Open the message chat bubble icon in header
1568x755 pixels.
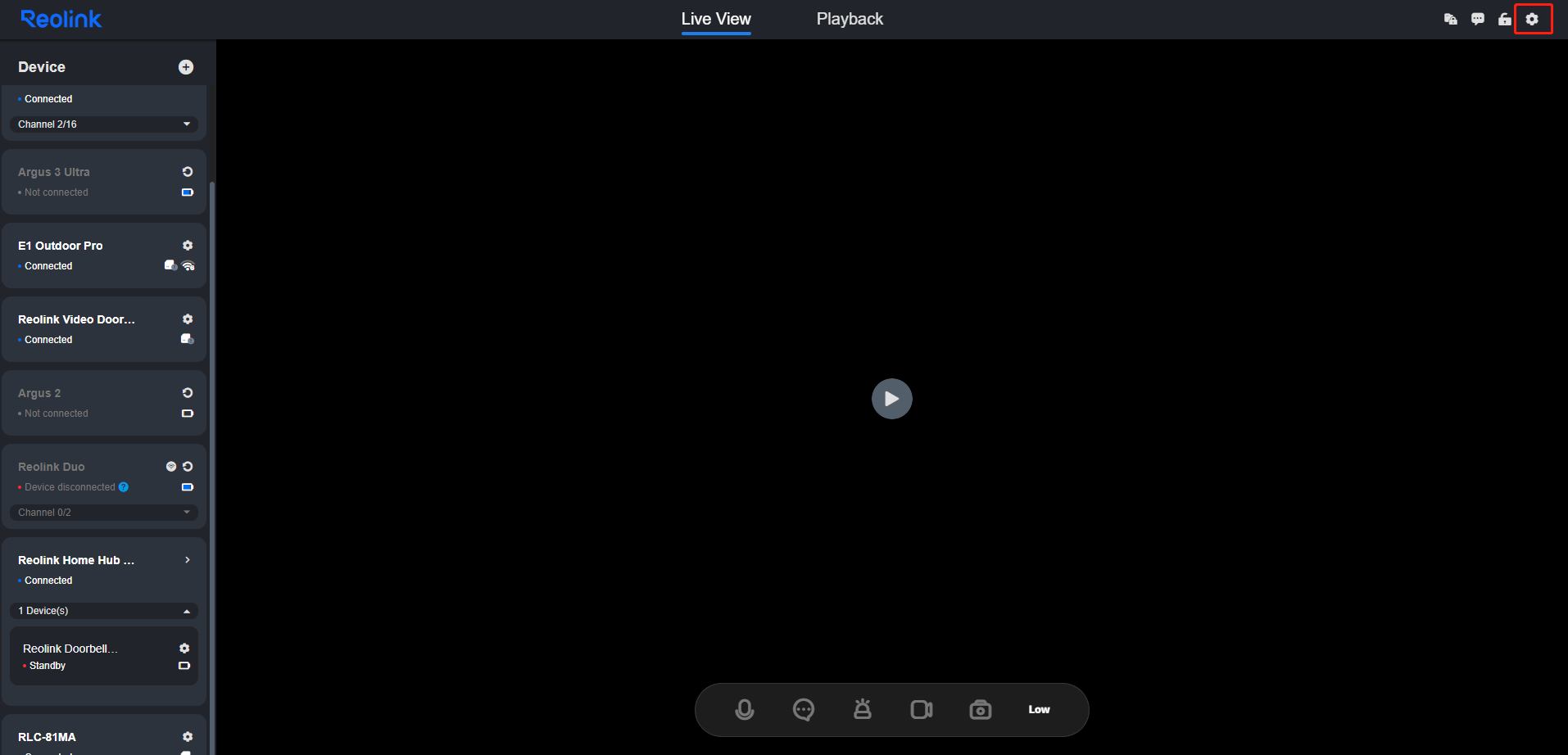click(x=1478, y=19)
